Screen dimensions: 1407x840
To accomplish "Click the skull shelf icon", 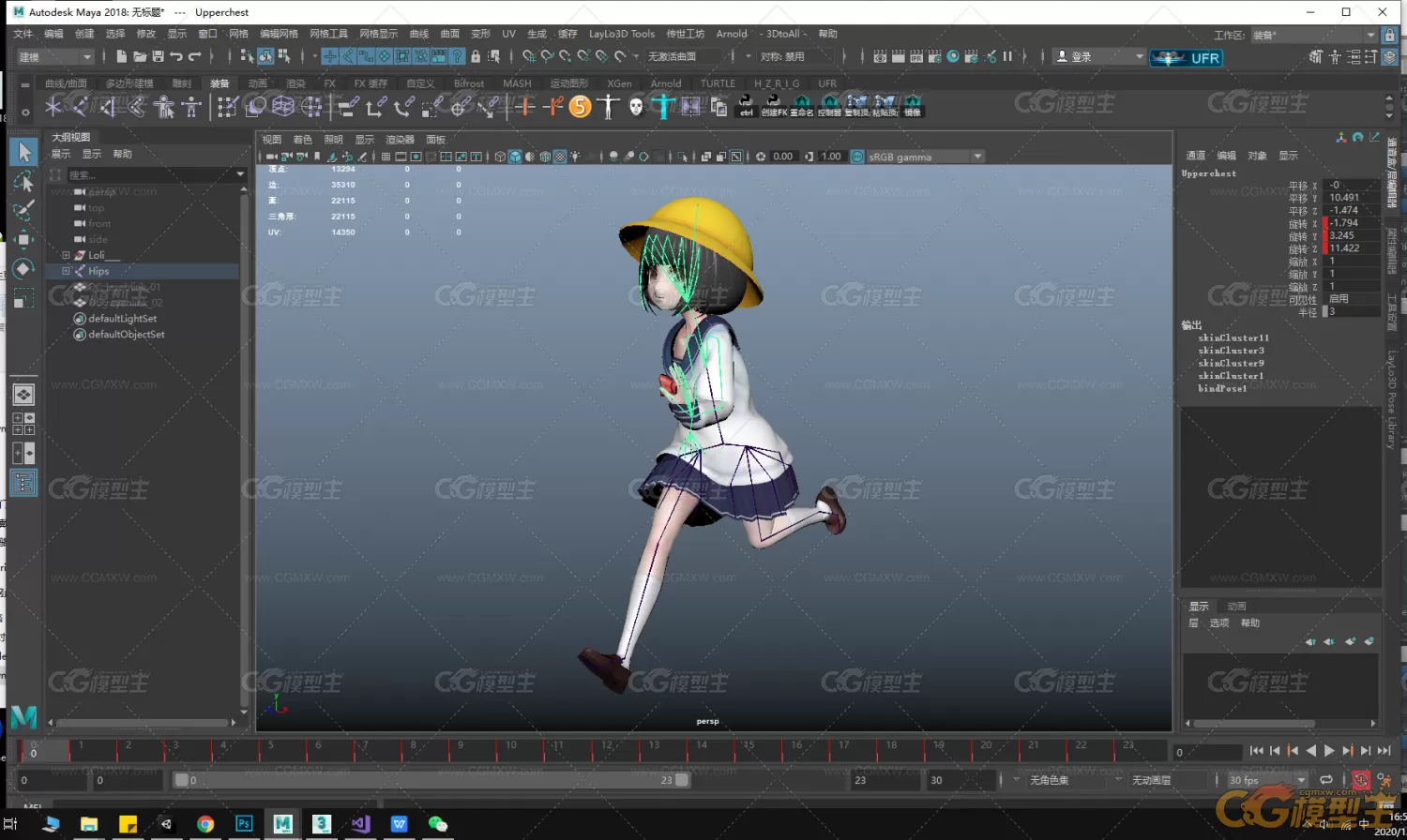I will (x=636, y=107).
